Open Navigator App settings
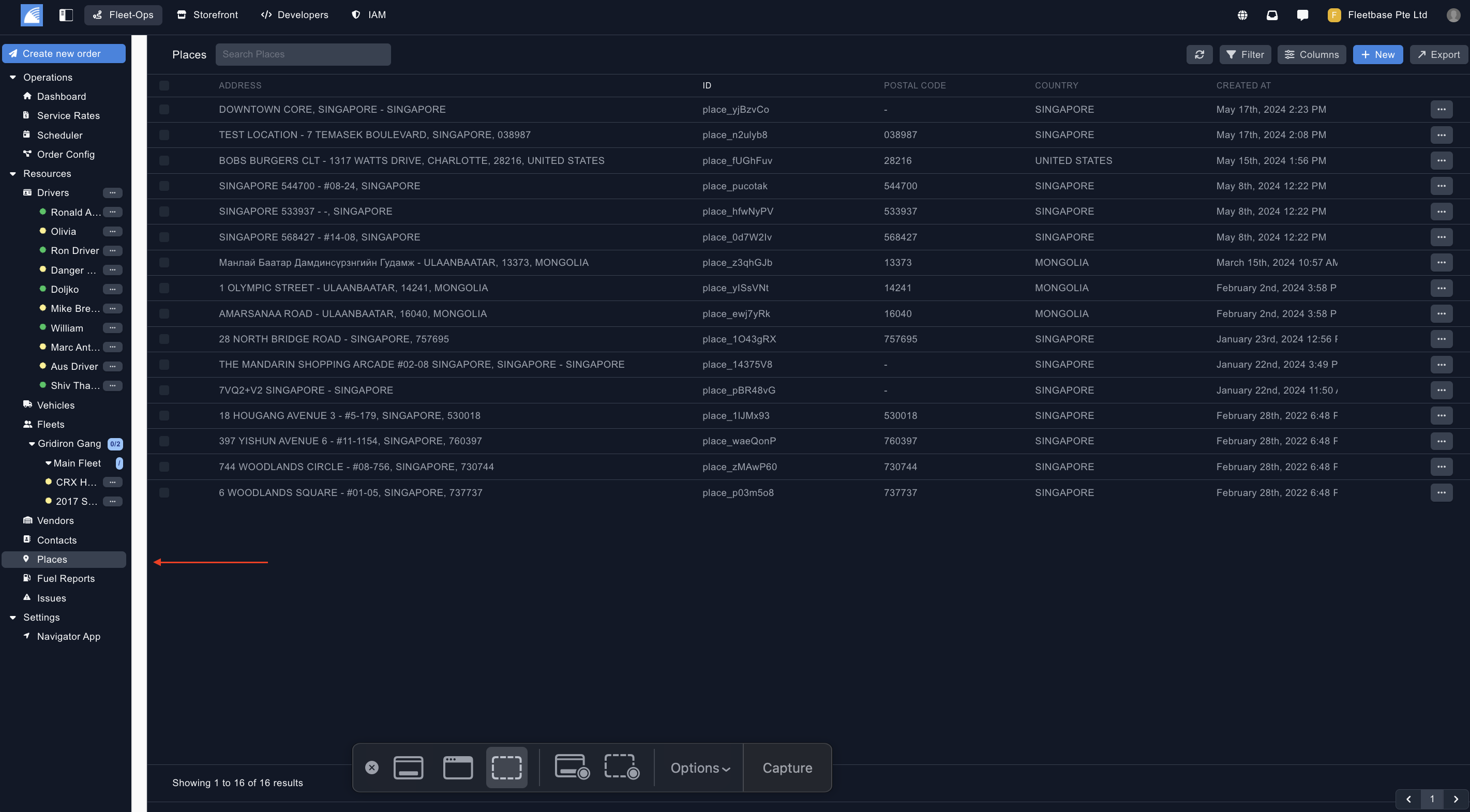The height and width of the screenshot is (812, 1470). pyautogui.click(x=68, y=636)
